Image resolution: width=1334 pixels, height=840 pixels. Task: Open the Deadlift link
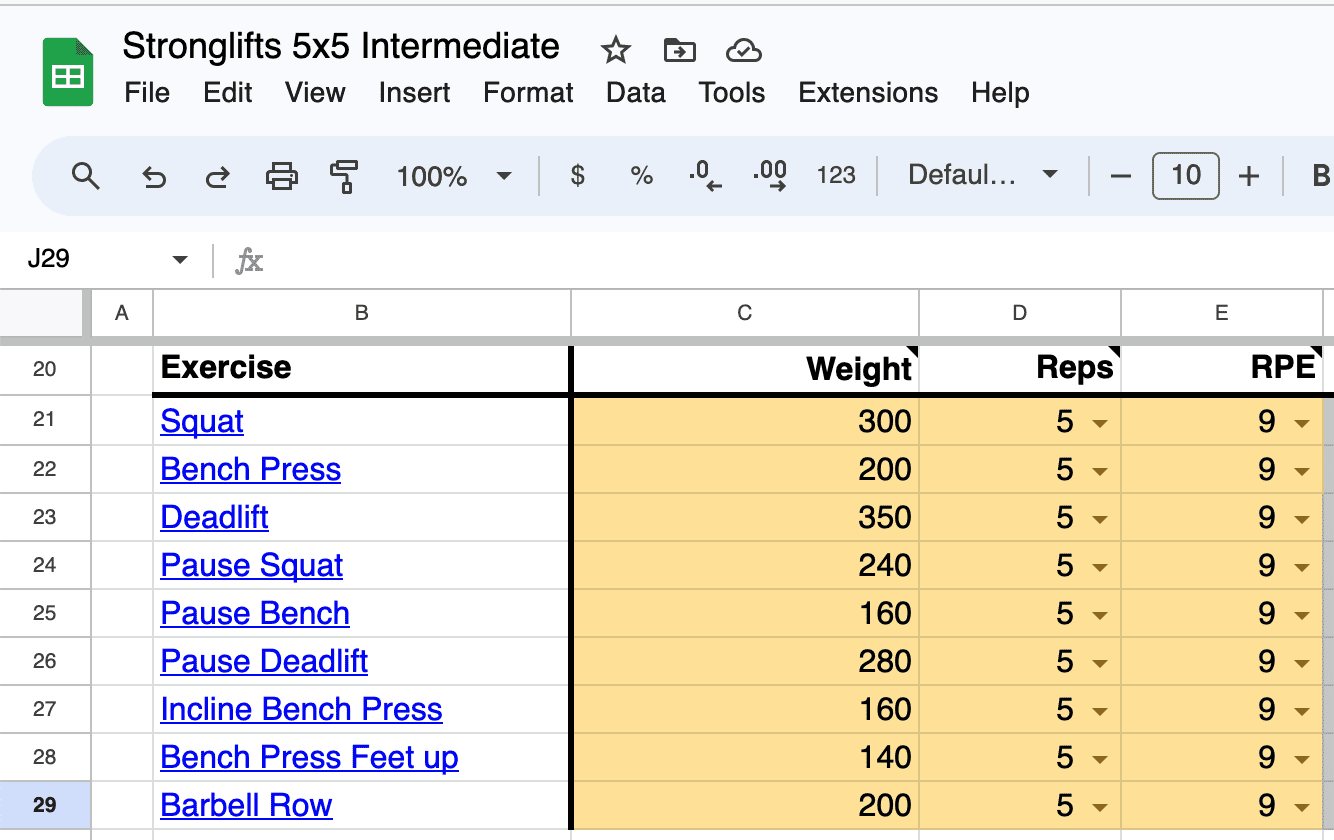point(214,518)
